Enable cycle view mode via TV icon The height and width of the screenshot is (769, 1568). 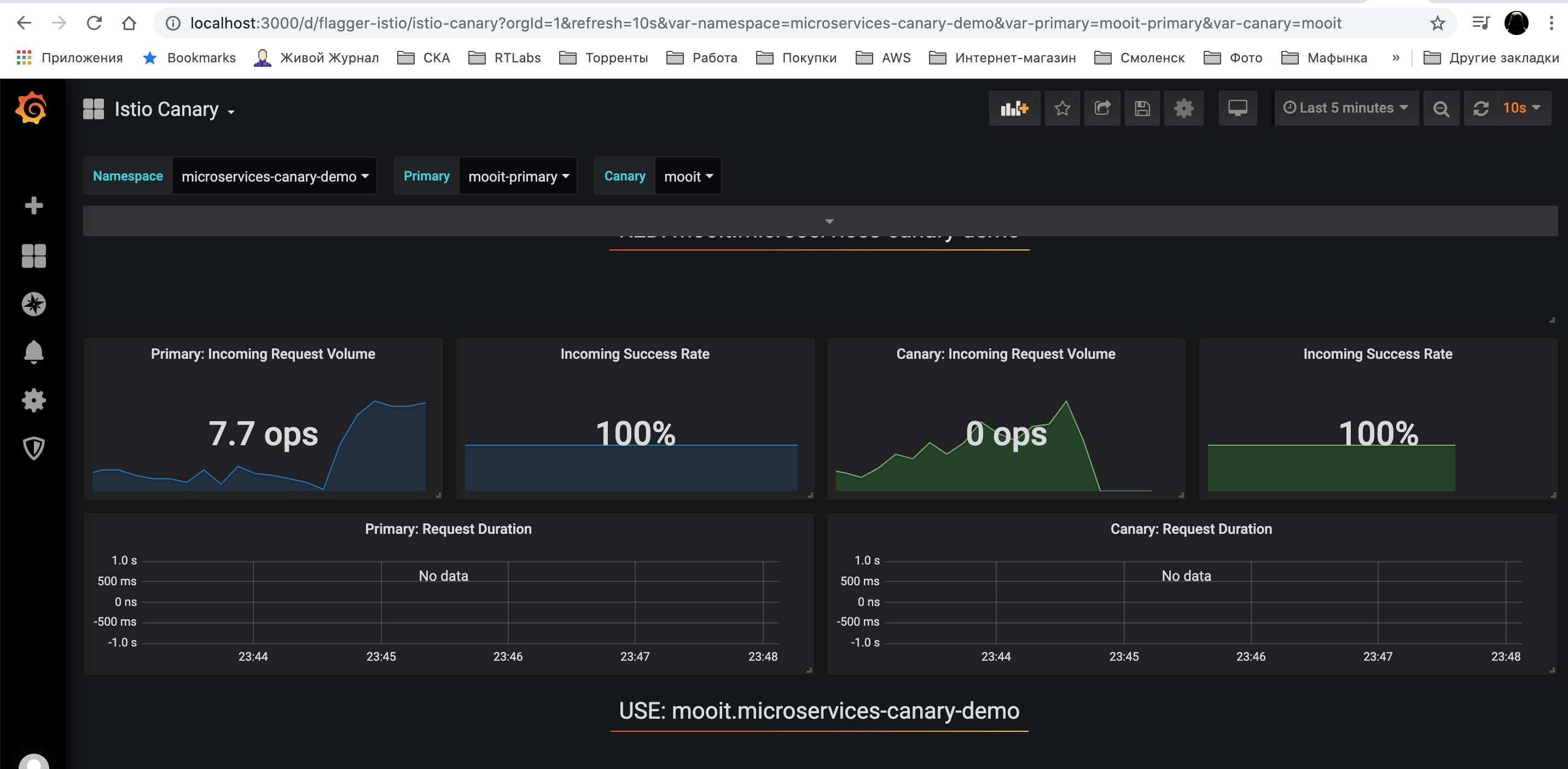tap(1238, 108)
